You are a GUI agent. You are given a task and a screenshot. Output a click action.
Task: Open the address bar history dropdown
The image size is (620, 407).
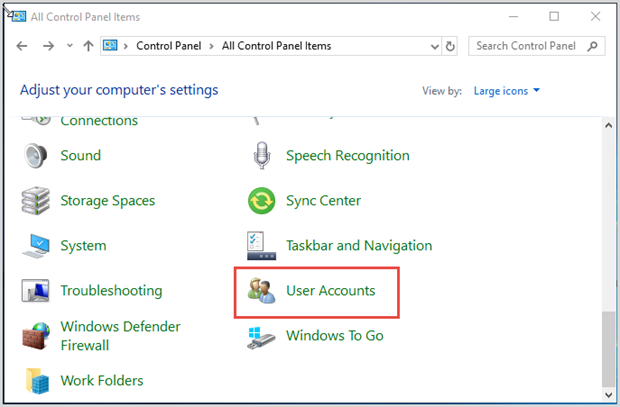tap(433, 46)
